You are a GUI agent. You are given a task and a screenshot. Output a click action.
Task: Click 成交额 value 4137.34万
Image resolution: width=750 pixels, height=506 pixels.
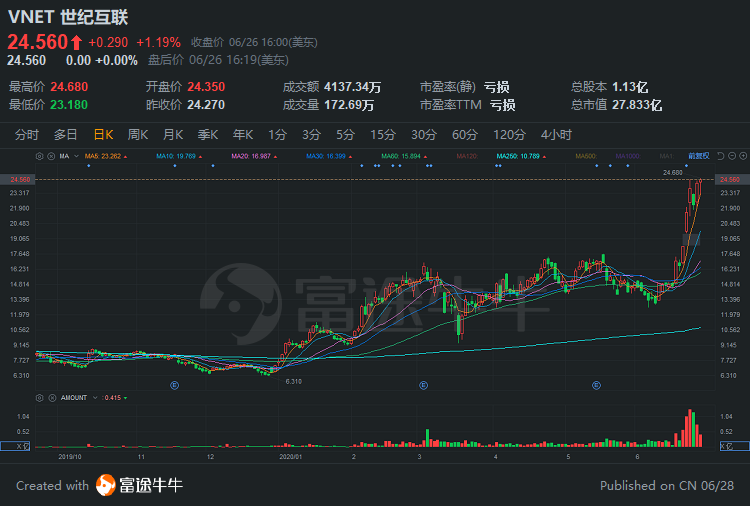[x=353, y=87]
